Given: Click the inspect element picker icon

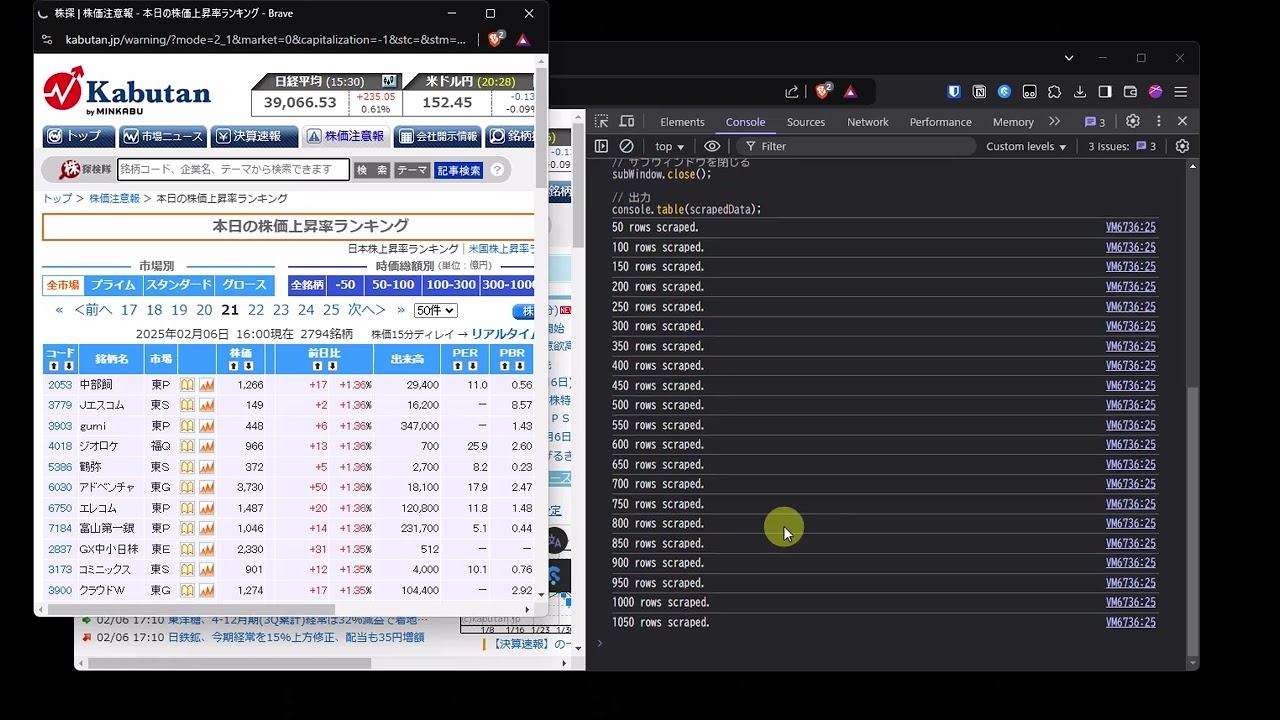Looking at the screenshot, I should [x=601, y=122].
